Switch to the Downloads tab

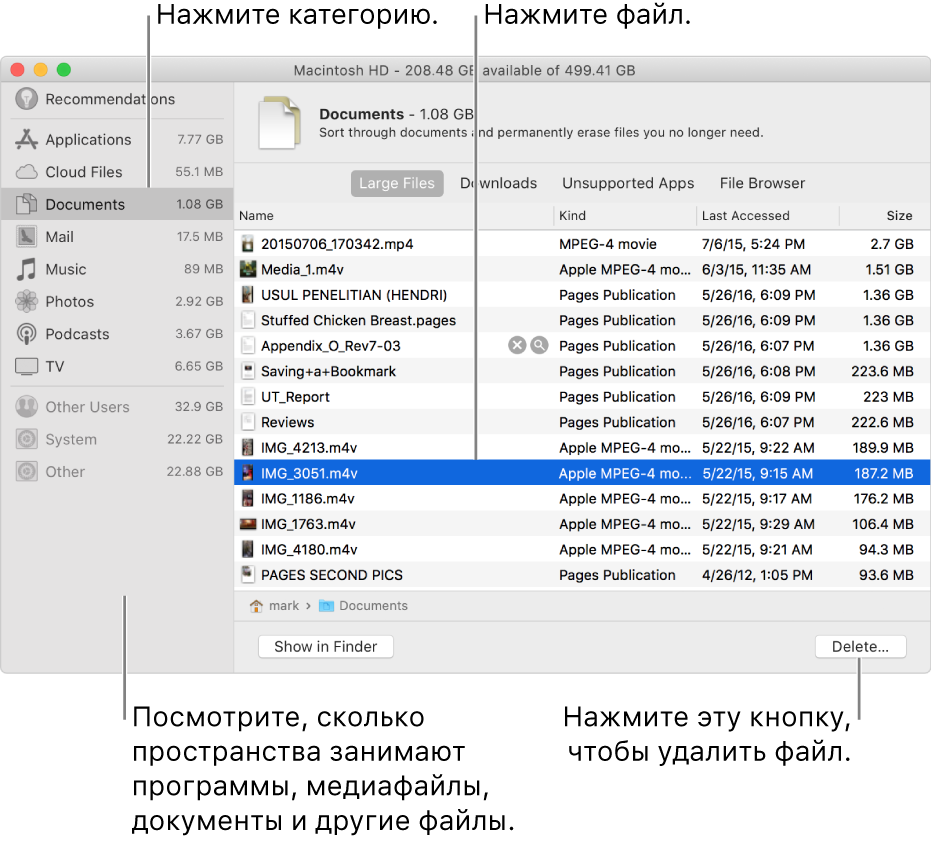coord(498,184)
